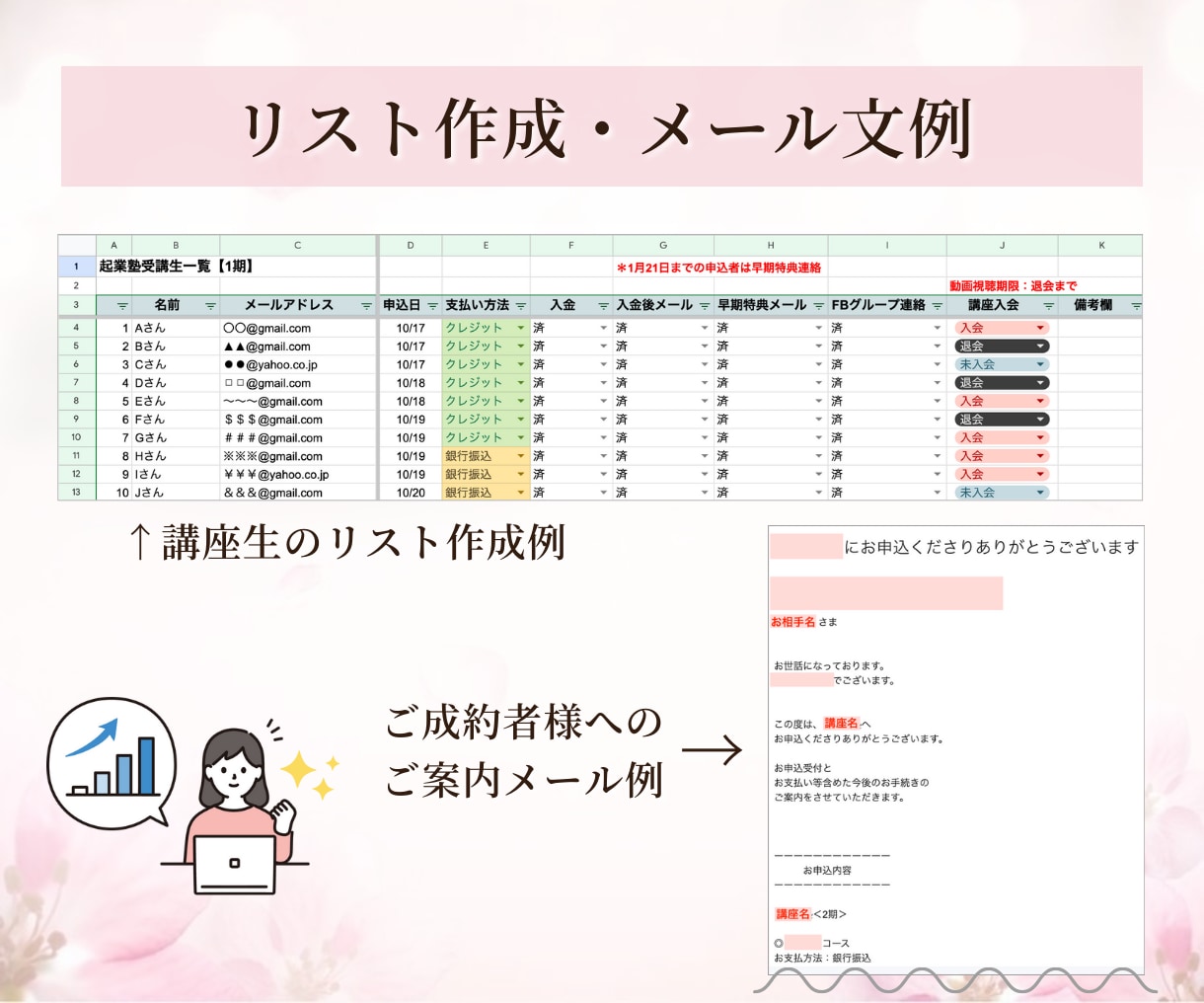Select row 3 header

(x=77, y=305)
